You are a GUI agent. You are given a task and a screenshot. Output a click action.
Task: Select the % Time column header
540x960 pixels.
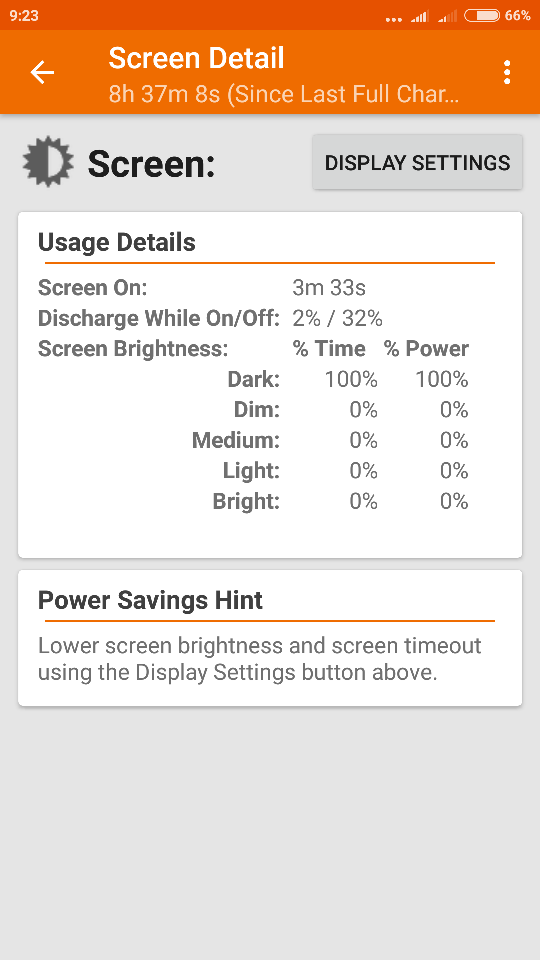[x=329, y=348]
